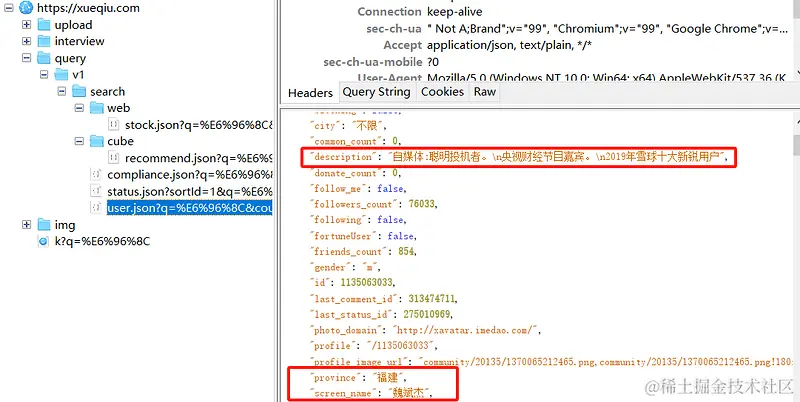The image size is (800, 402).
Task: Click the response panel vertical scrollbar thumb
Action: tap(796, 144)
